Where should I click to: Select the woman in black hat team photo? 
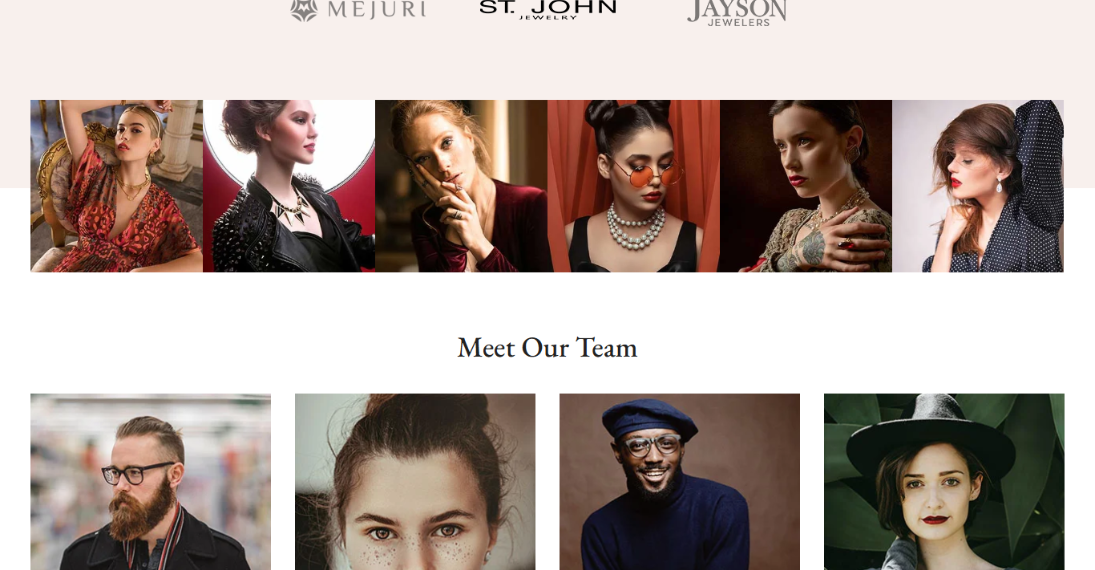tap(944, 482)
